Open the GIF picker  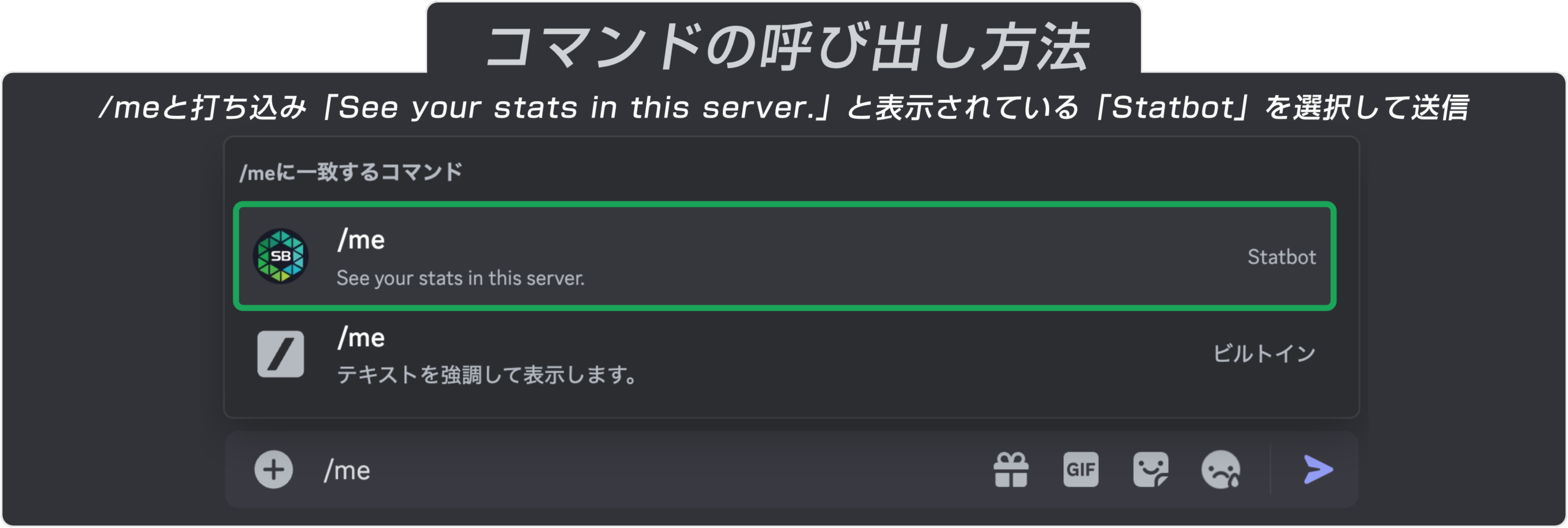pos(1080,470)
